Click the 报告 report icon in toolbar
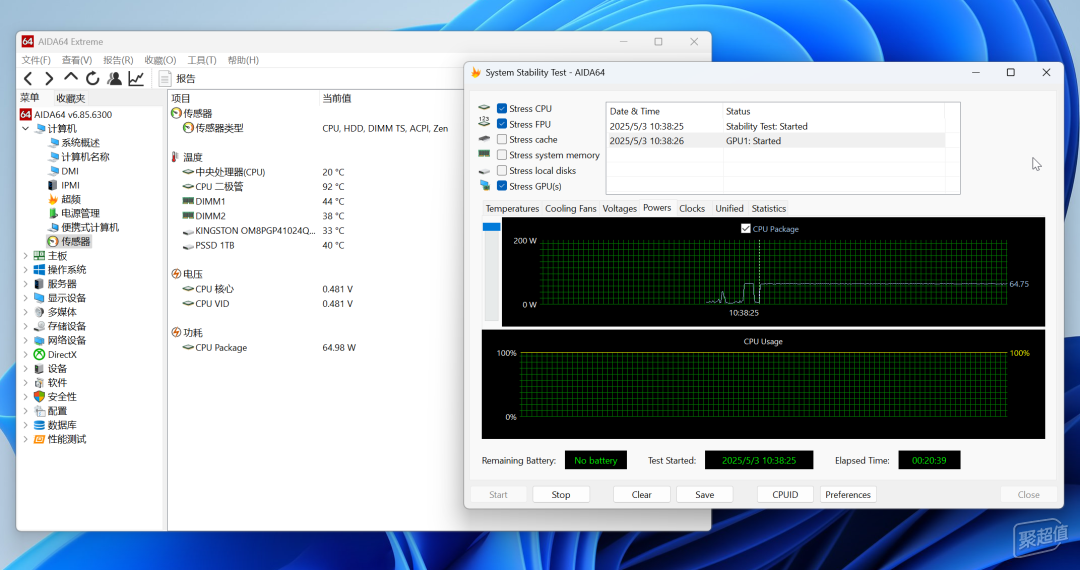Image resolution: width=1080 pixels, height=570 pixels. [x=165, y=78]
